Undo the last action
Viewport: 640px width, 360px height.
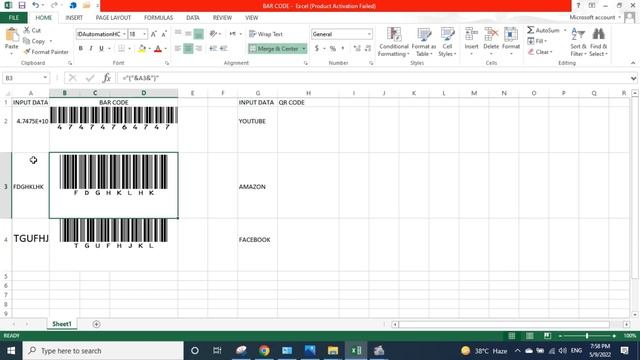36,5
